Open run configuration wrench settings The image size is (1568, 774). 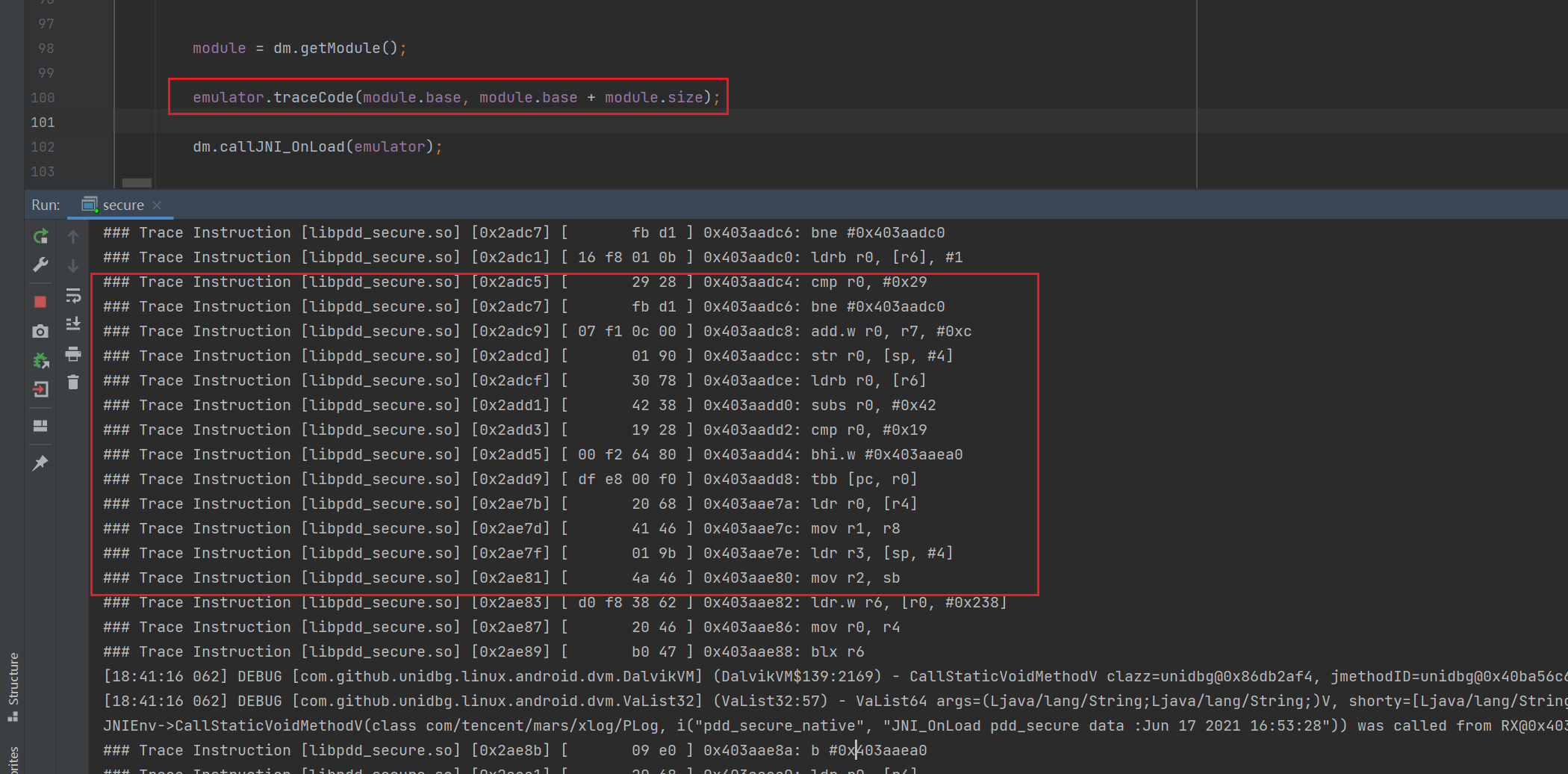[40, 265]
